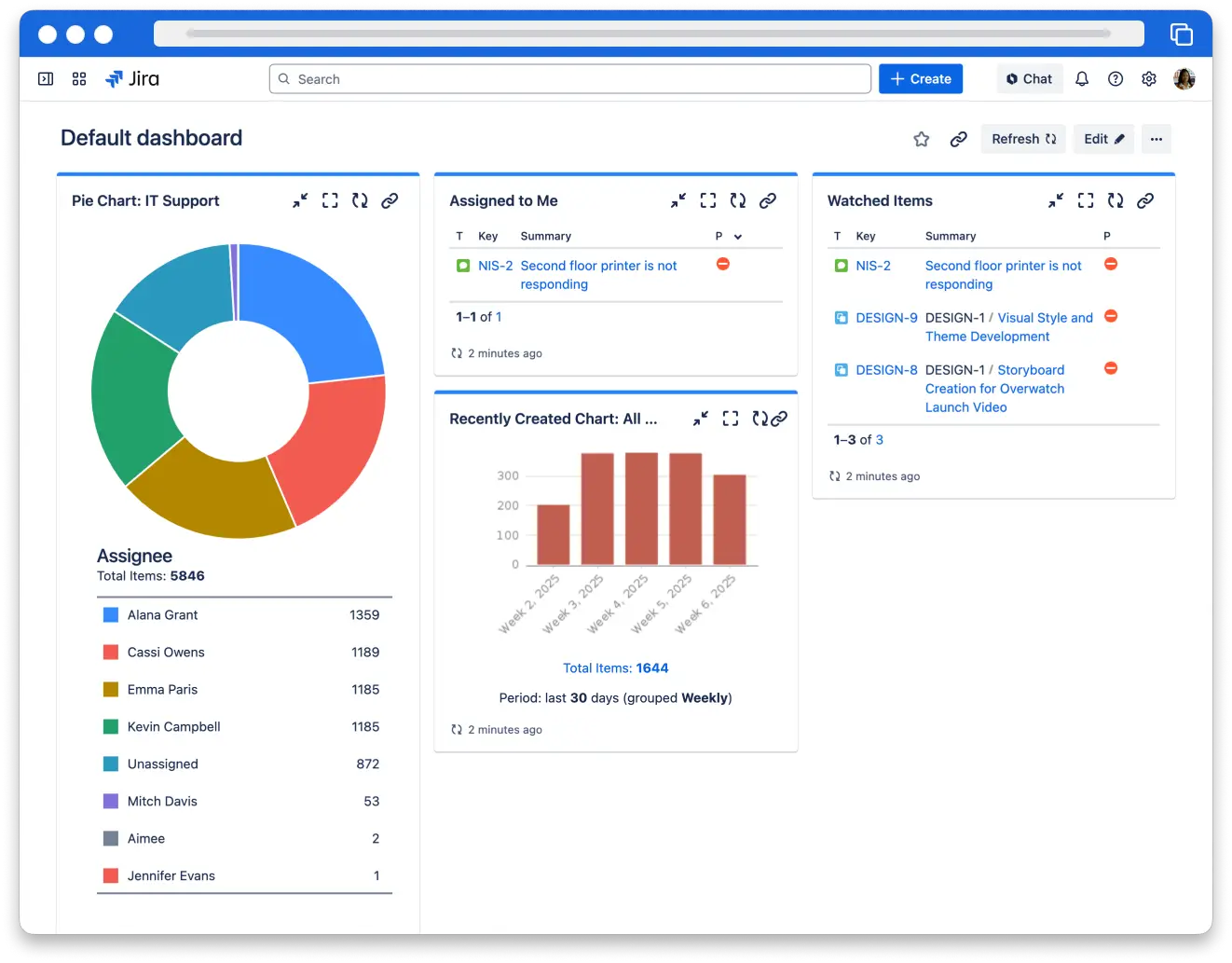Copy the dashboard link icon
Image resolution: width=1232 pixels, height=963 pixels.
point(958,139)
